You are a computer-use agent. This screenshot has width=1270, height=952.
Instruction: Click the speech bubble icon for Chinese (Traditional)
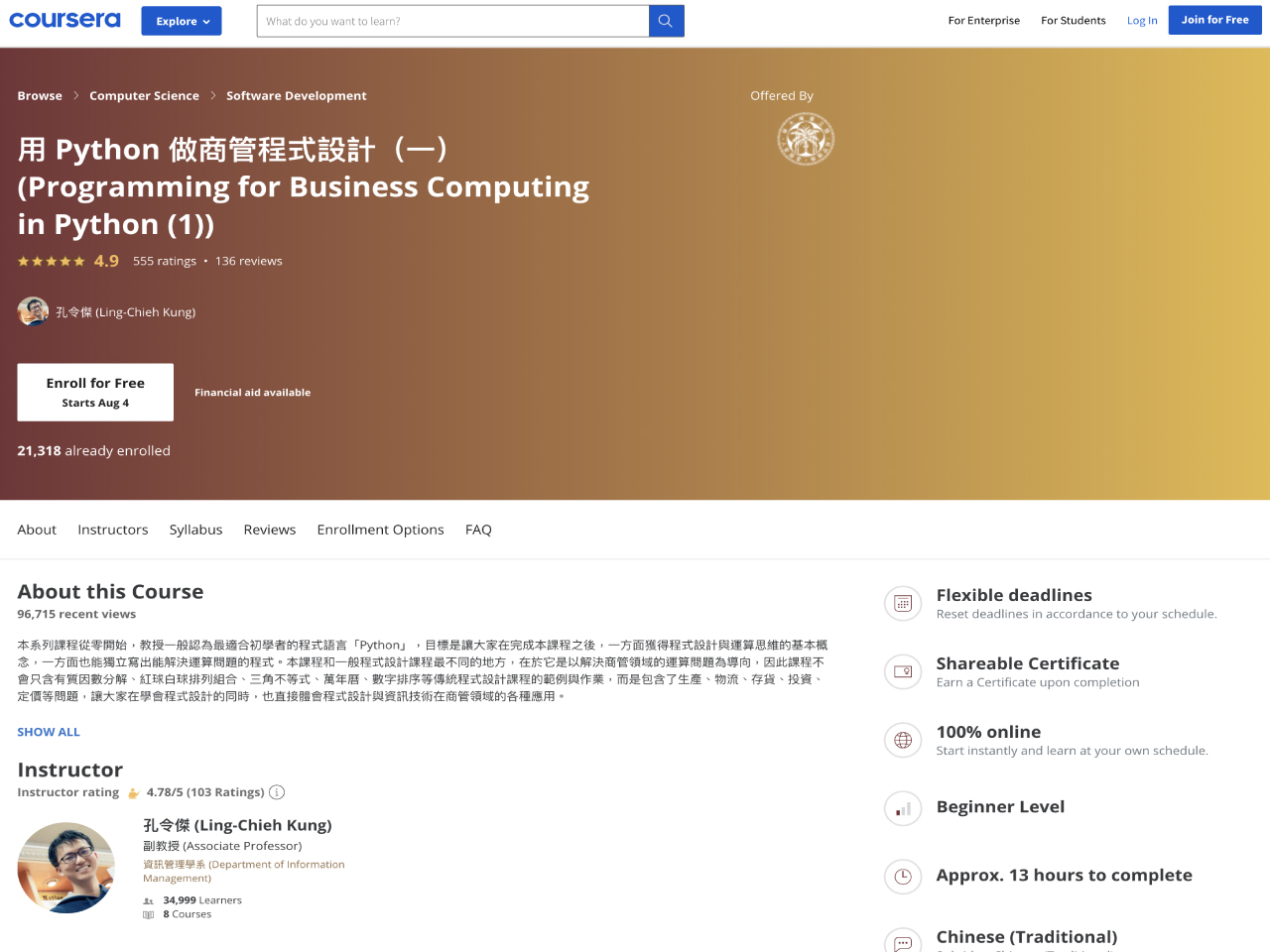point(903,942)
